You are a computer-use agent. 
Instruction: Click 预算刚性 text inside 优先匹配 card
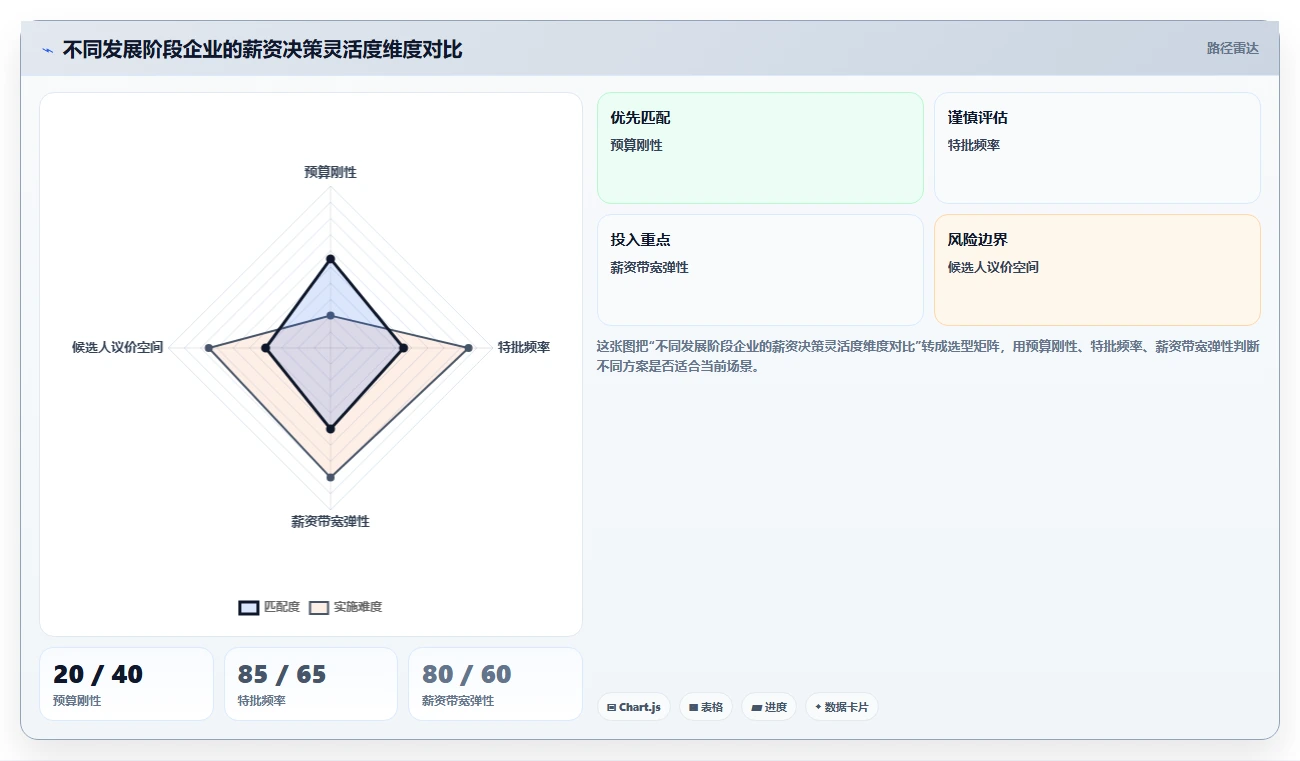[x=636, y=145]
